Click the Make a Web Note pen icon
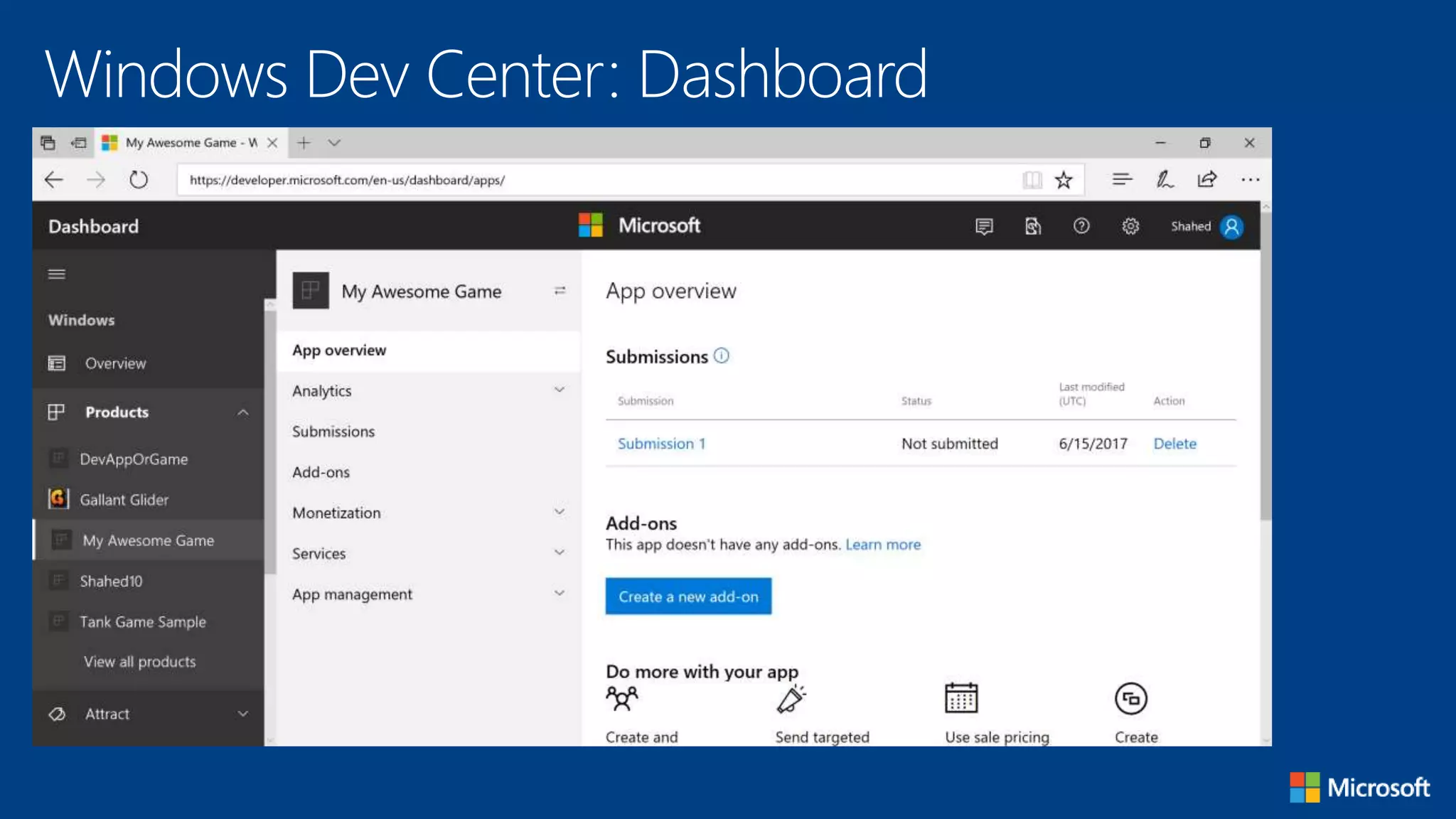 click(x=1165, y=179)
